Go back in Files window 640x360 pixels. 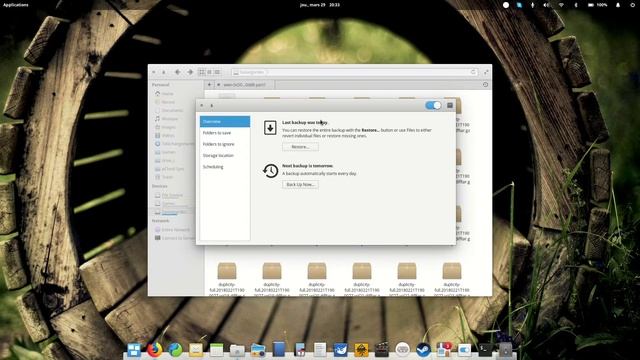click(x=178, y=72)
